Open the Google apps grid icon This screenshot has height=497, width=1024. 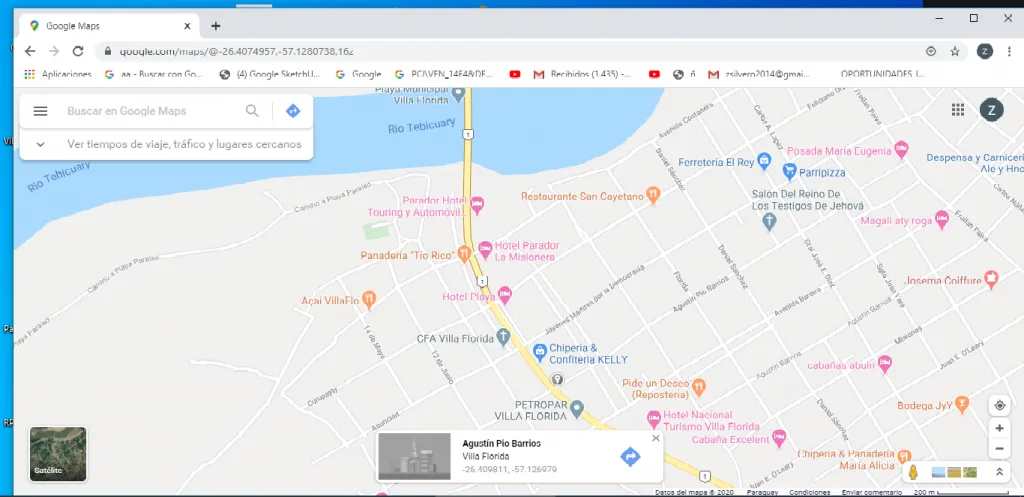tap(958, 110)
